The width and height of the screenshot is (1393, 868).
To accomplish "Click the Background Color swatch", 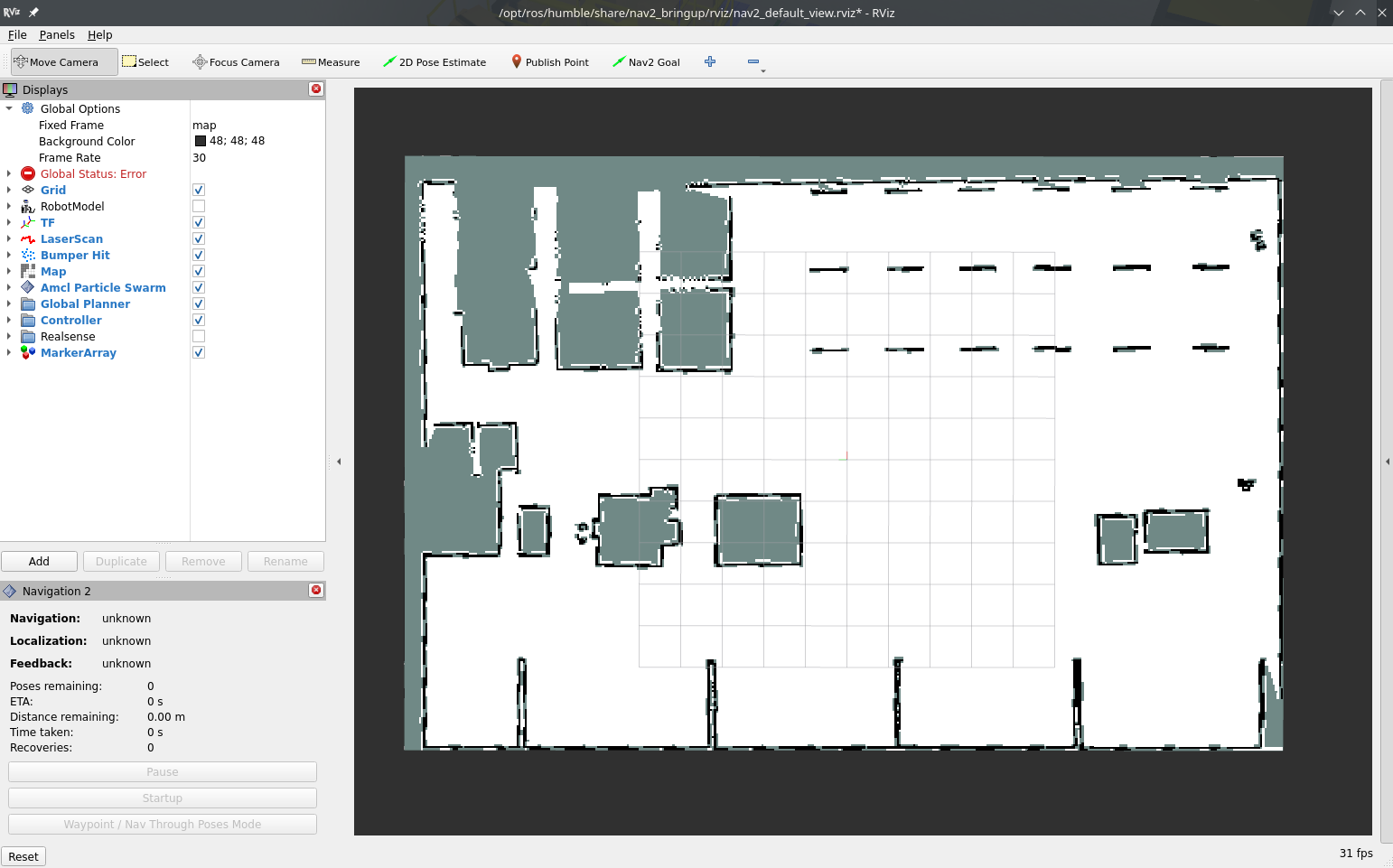I will click(x=201, y=141).
